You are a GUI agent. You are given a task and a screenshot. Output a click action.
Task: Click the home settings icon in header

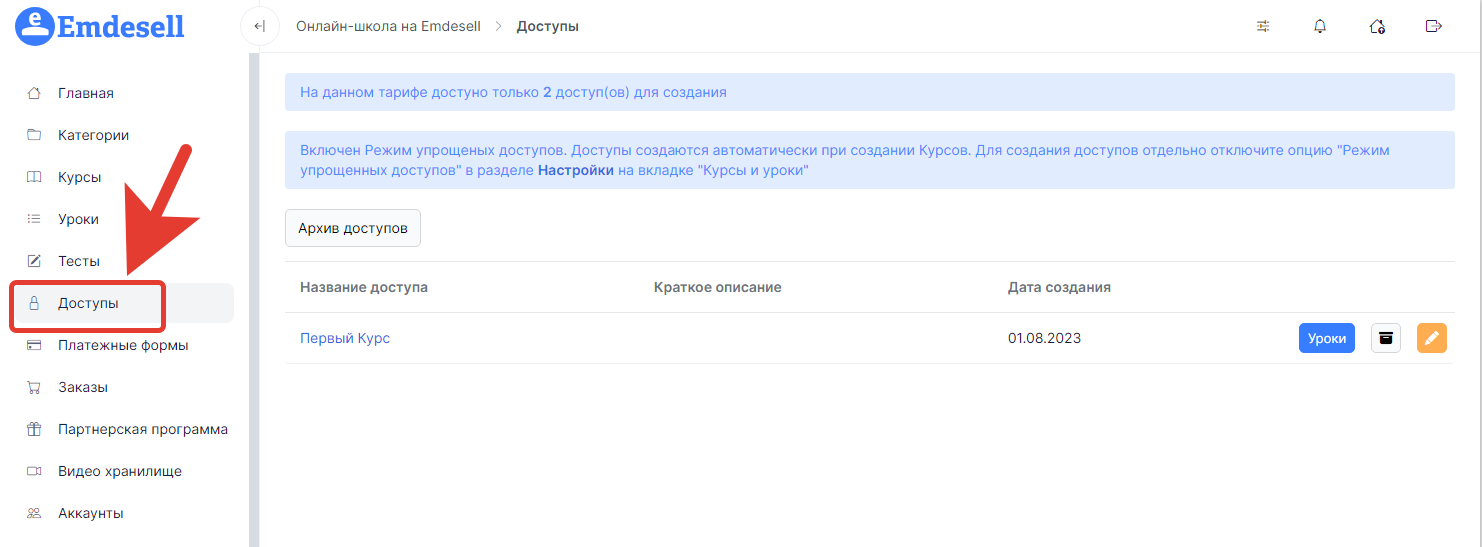tap(1377, 26)
